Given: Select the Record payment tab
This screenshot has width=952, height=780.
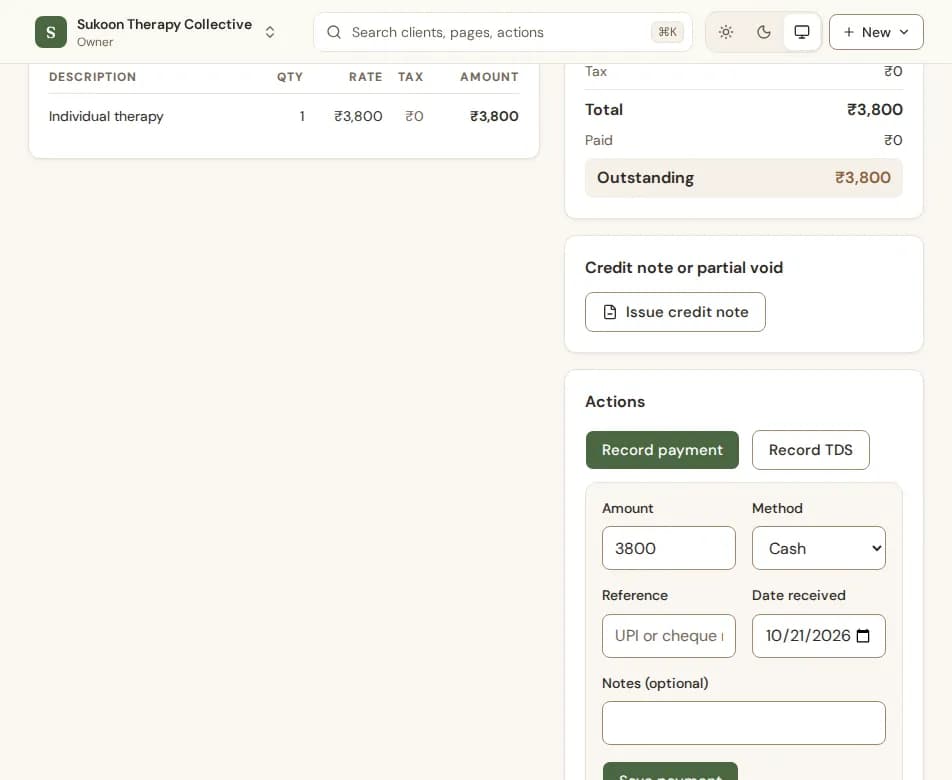Looking at the screenshot, I should [662, 450].
